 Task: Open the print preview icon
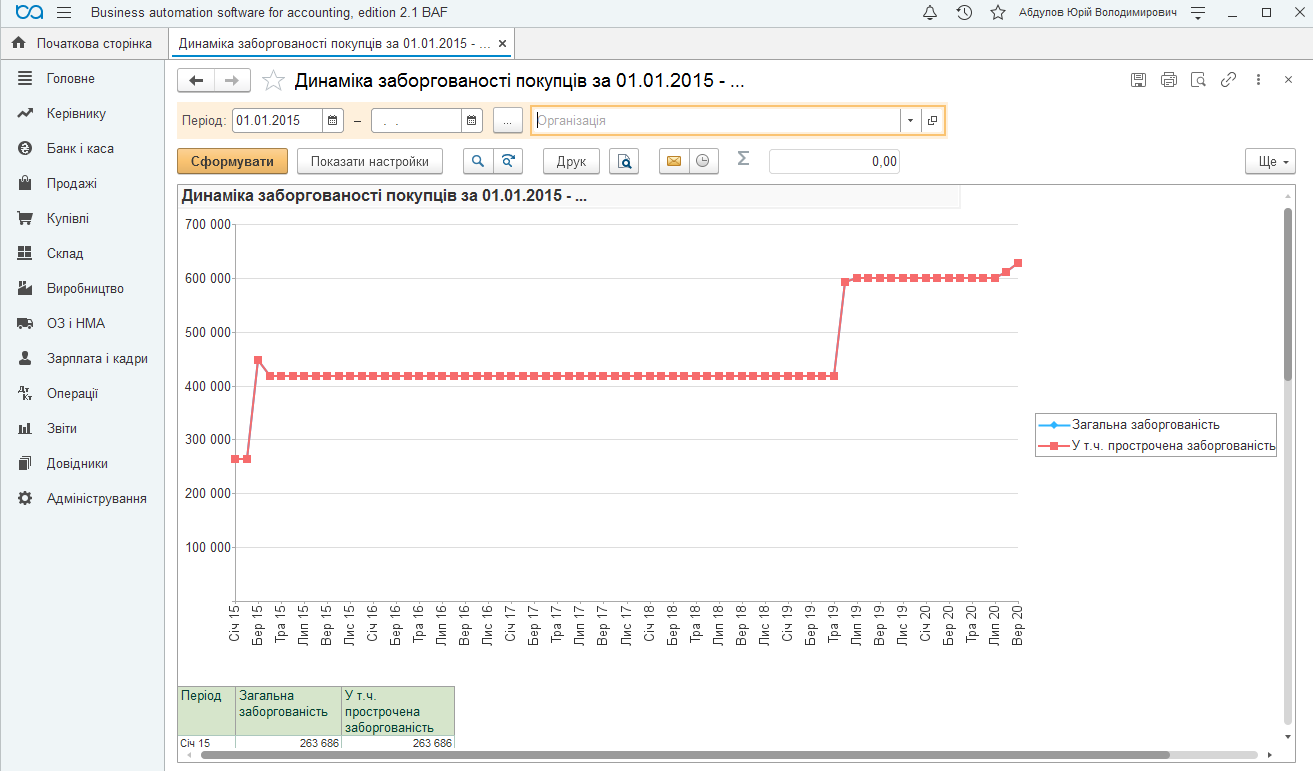[624, 161]
